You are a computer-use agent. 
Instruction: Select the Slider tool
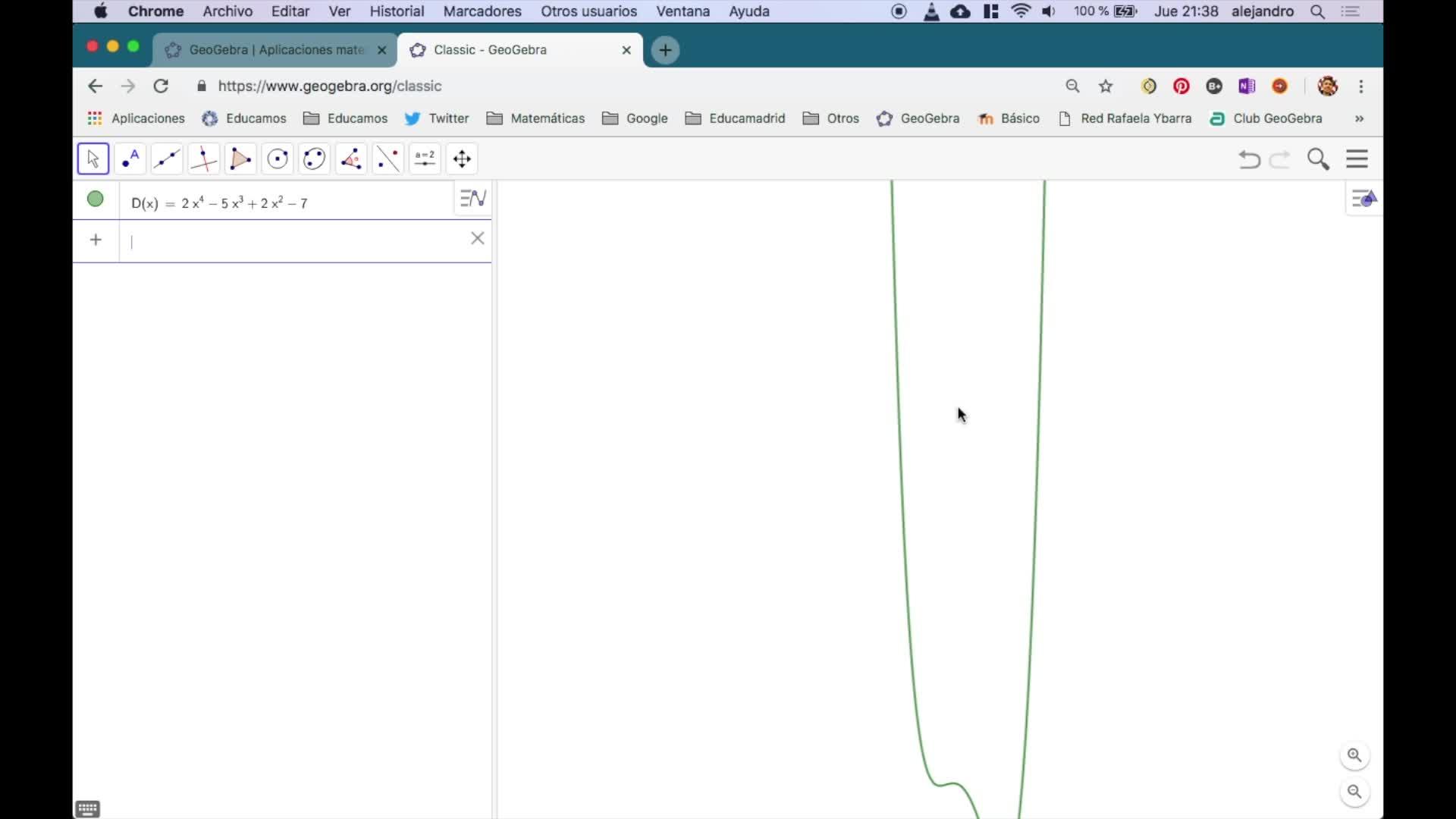(x=425, y=159)
